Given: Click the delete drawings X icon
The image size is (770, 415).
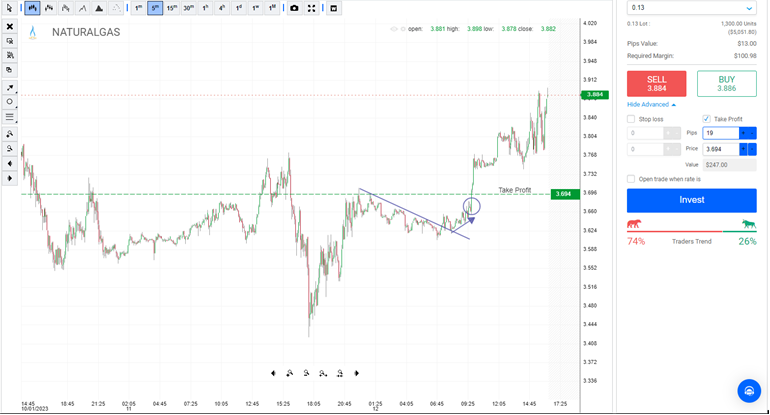Looking at the screenshot, I should 10,27.
